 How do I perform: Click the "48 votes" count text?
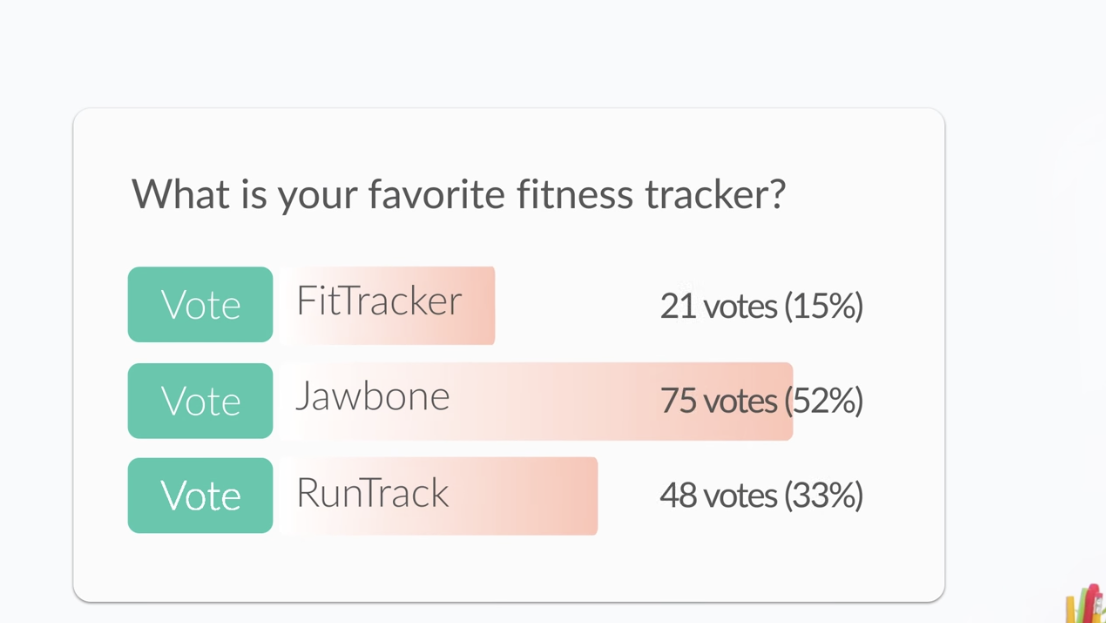coord(718,496)
